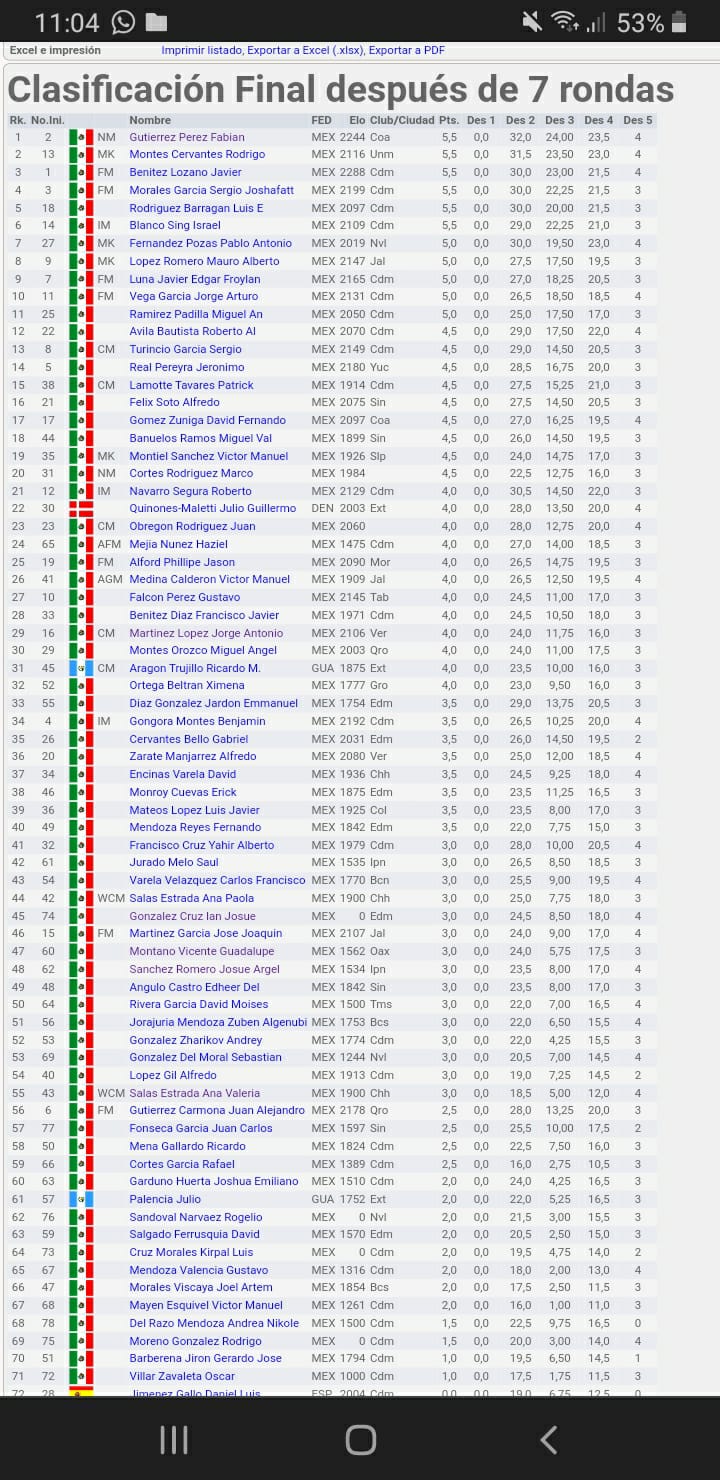720x1480 pixels.
Task: Open player Gutierrez Perez Fabian
Action: 187,137
